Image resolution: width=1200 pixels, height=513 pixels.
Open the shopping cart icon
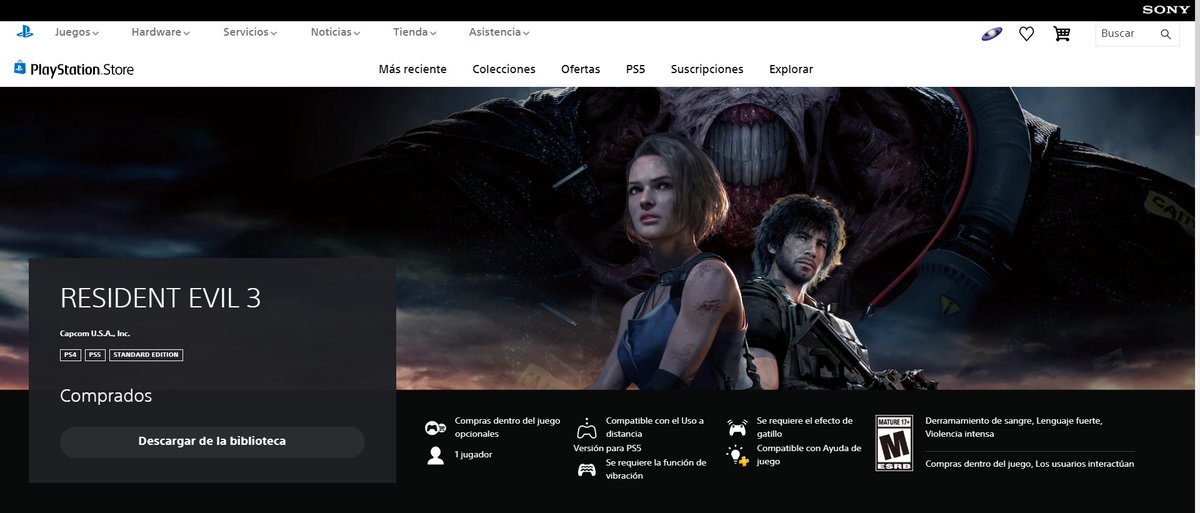[1062, 34]
